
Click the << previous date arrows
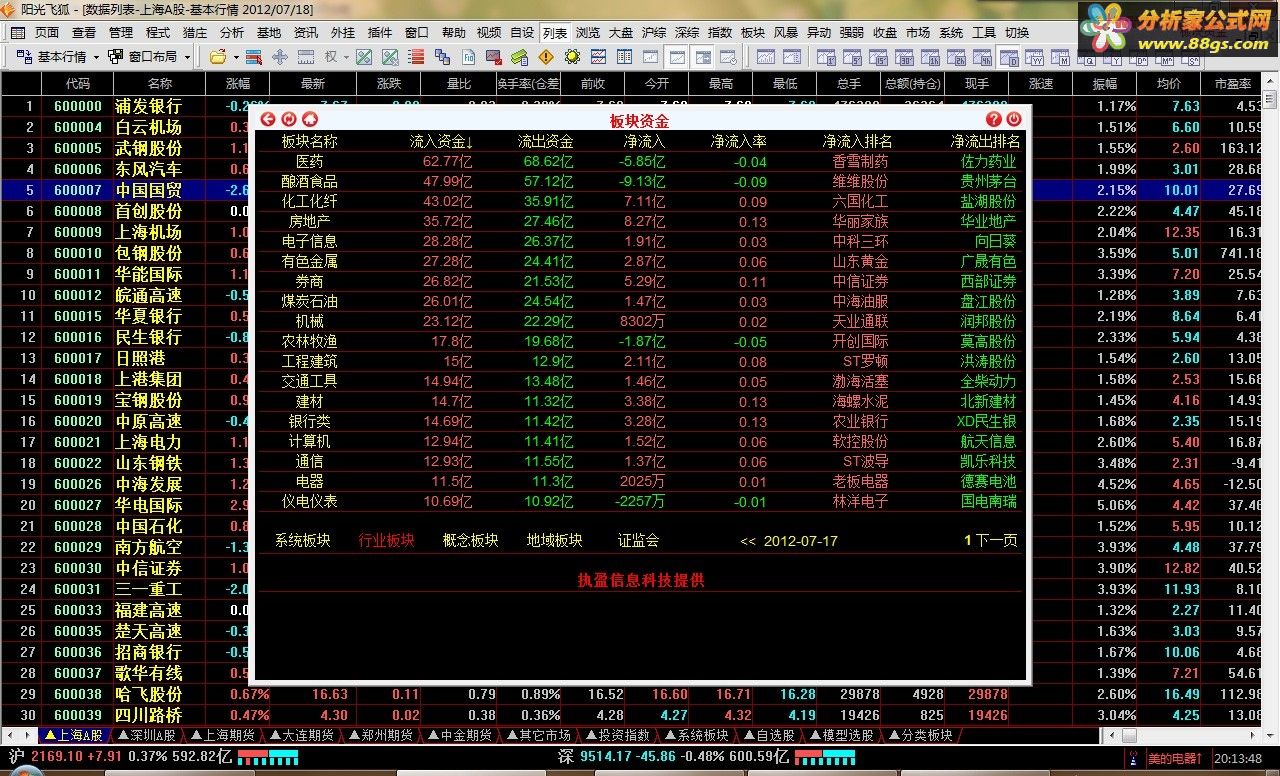(x=748, y=541)
